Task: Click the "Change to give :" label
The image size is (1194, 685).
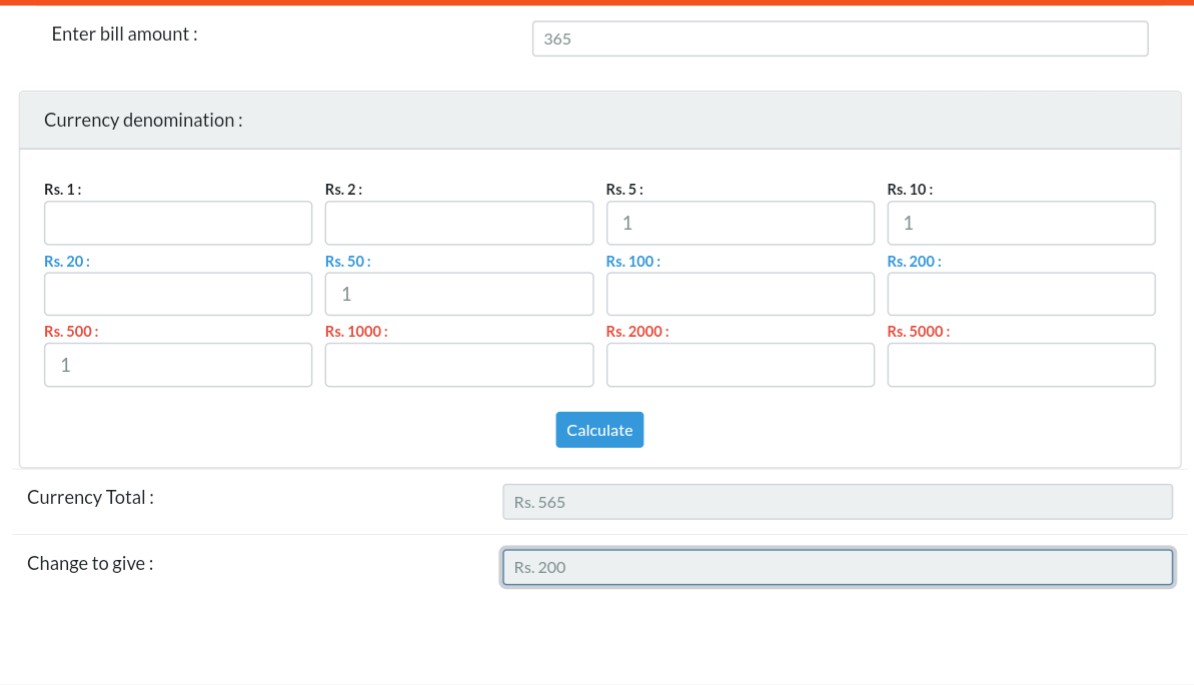Action: [x=91, y=563]
